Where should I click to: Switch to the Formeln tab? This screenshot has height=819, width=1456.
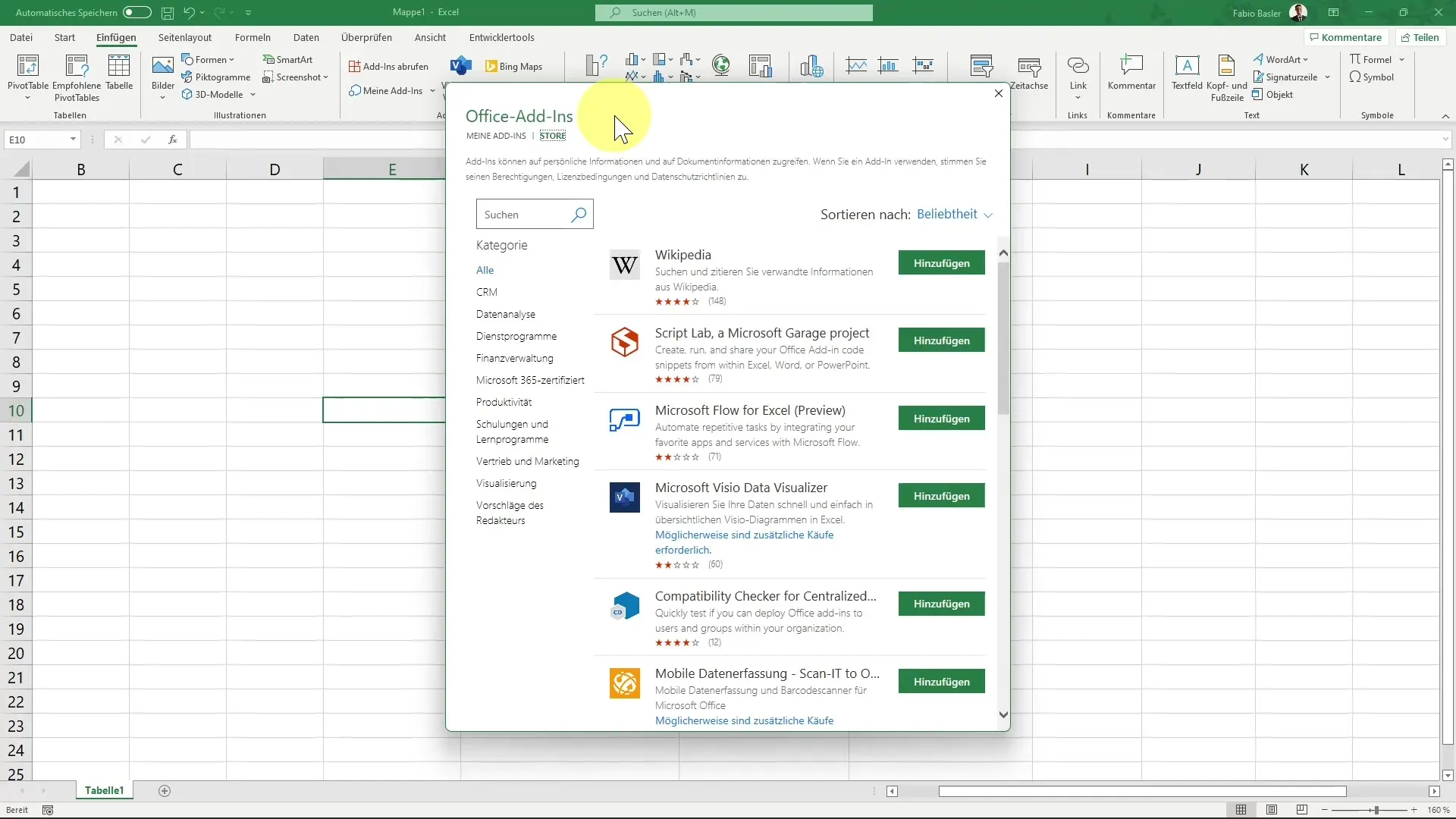(253, 37)
